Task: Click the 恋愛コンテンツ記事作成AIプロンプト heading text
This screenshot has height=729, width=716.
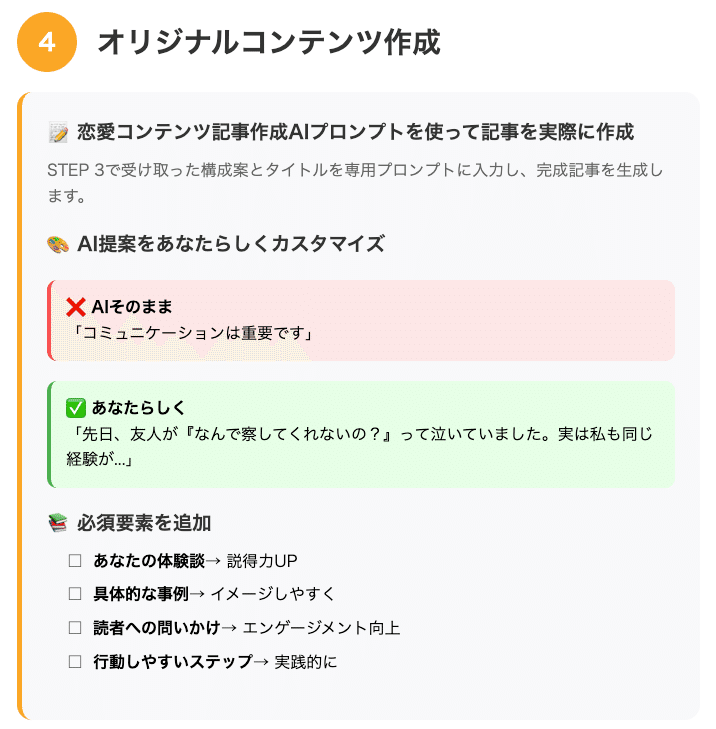Action: tap(355, 133)
